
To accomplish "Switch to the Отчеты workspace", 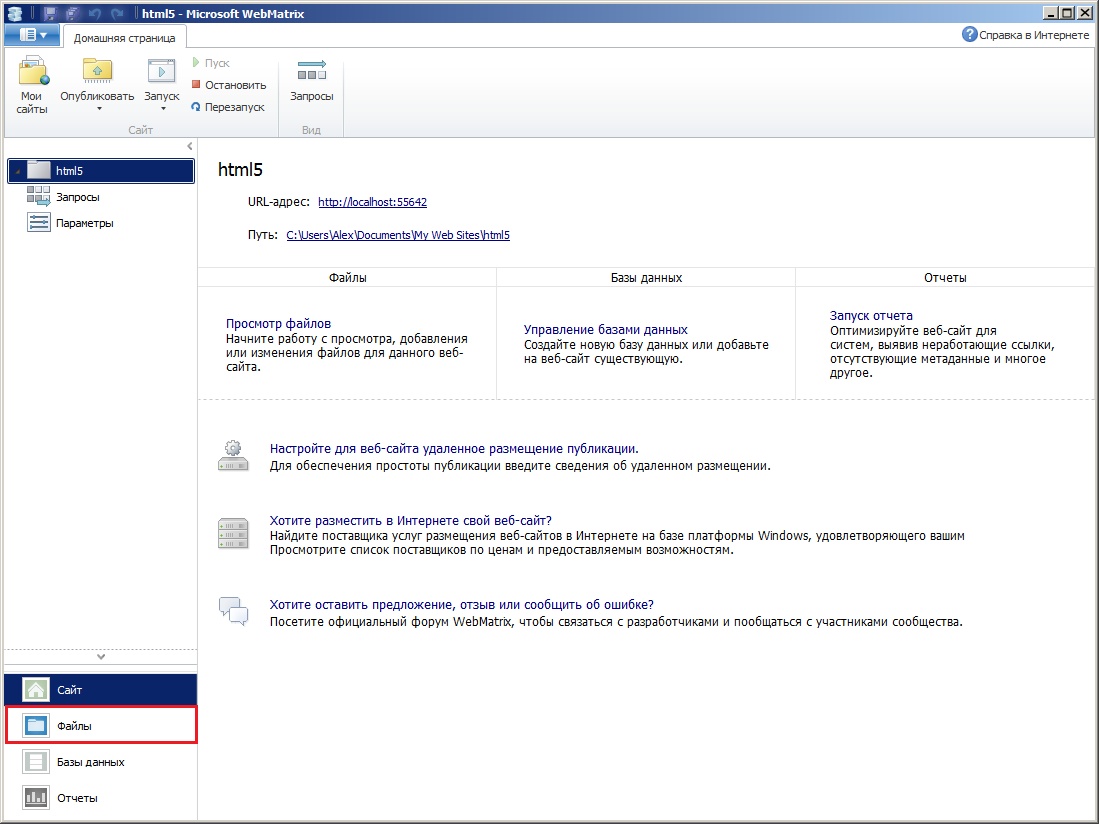I will tap(101, 798).
